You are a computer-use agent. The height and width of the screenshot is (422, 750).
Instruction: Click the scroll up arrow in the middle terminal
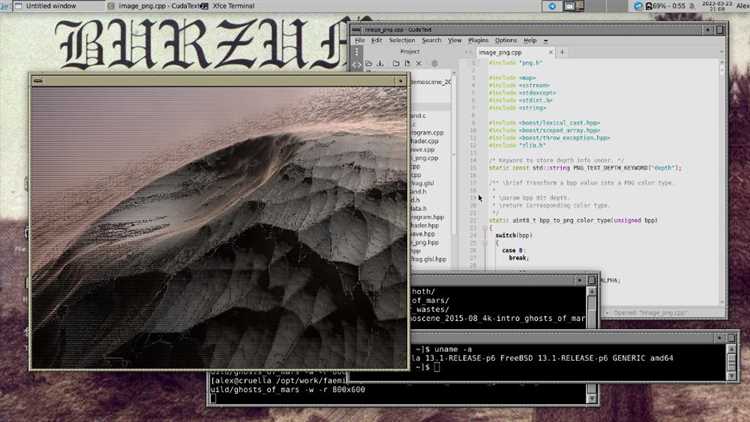coord(592,291)
